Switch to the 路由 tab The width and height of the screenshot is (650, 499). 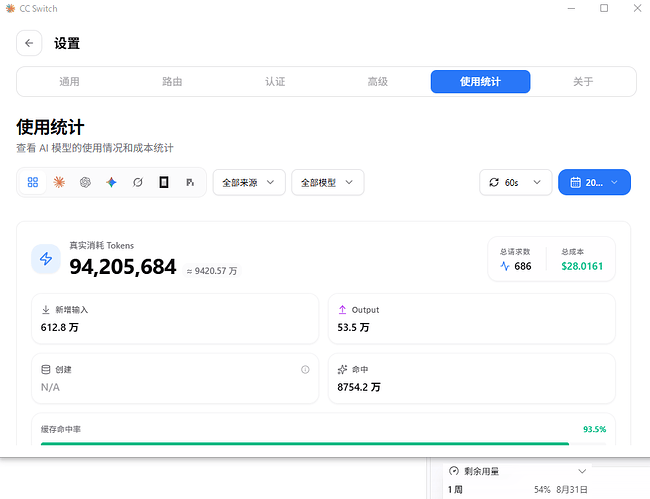(x=172, y=82)
